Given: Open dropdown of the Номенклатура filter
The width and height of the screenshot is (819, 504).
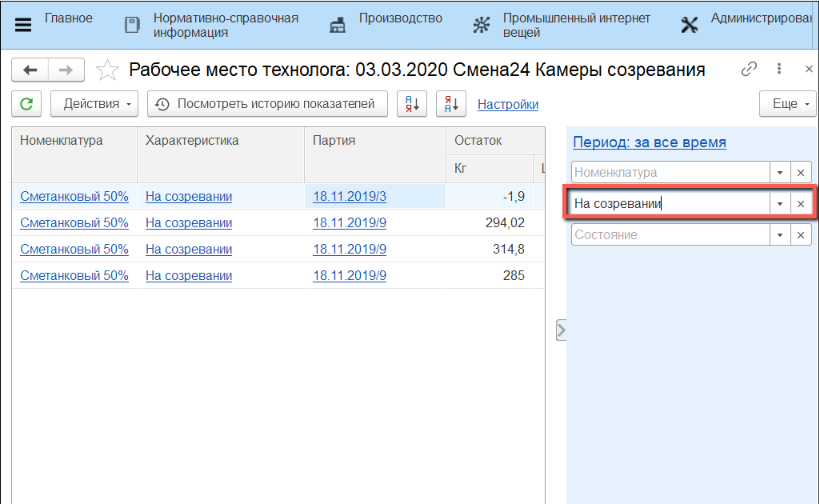Looking at the screenshot, I should click(779, 173).
